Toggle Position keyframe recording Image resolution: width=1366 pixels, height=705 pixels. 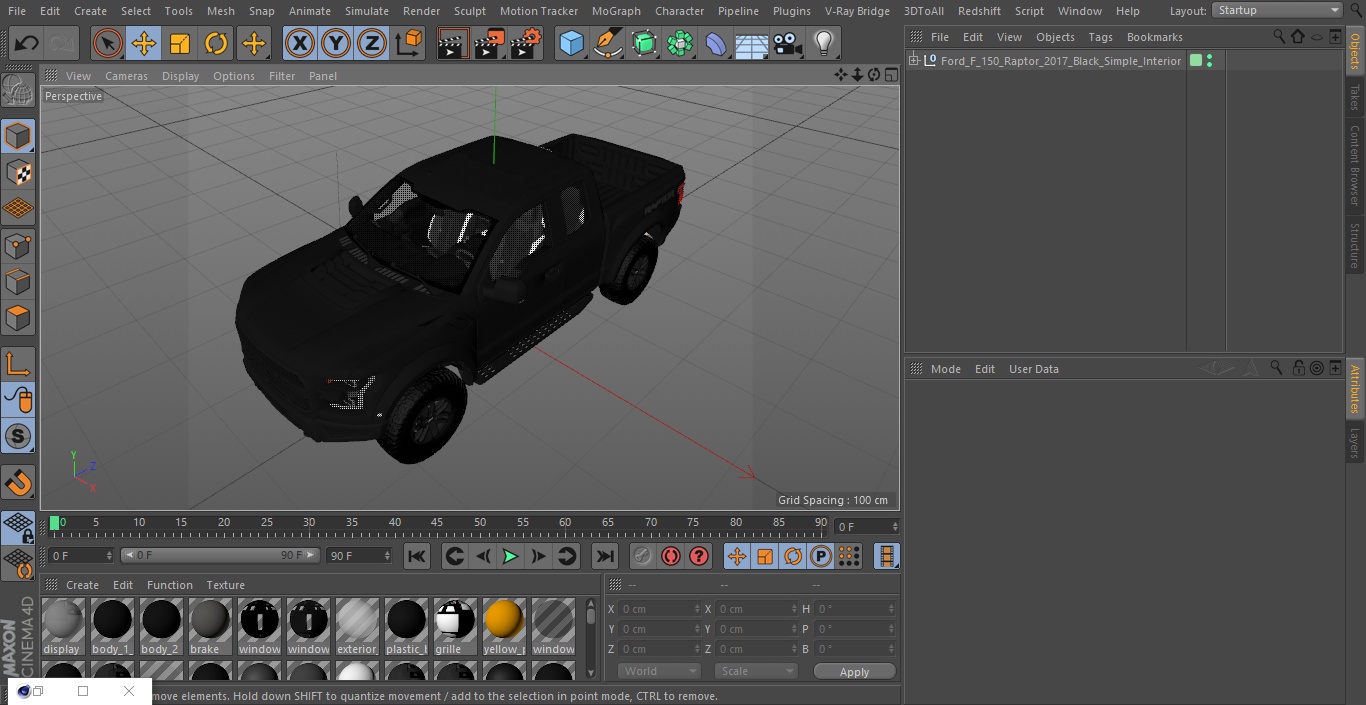pyautogui.click(x=737, y=556)
